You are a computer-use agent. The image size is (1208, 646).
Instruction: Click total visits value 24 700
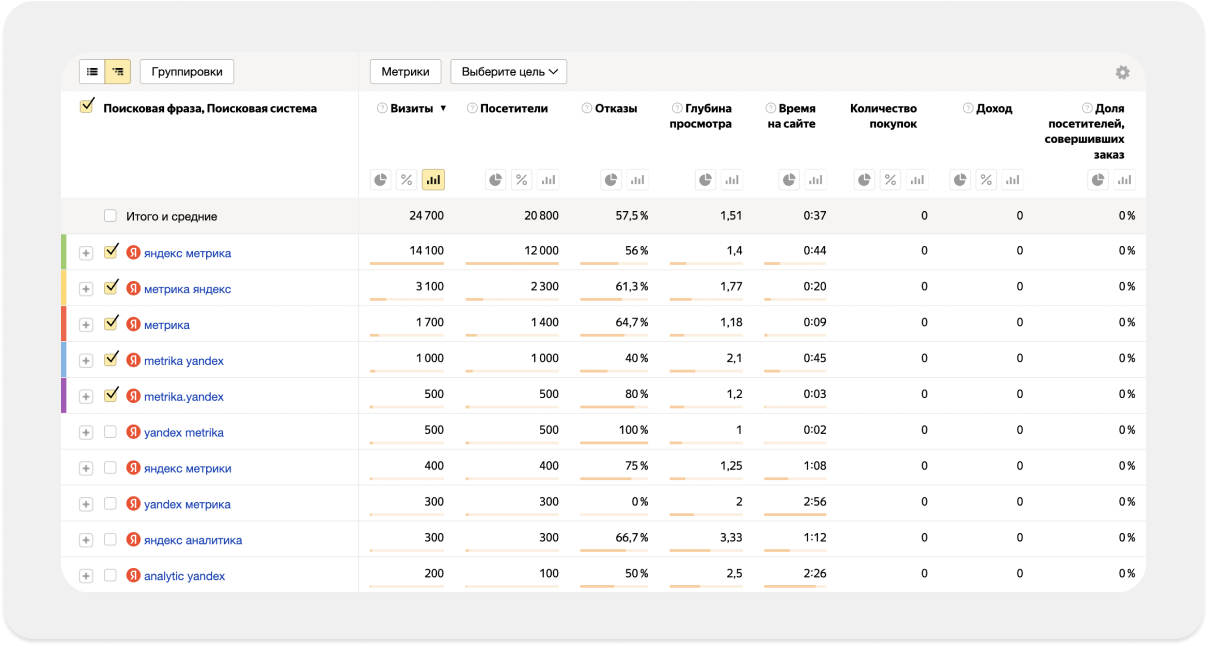pyautogui.click(x=426, y=216)
